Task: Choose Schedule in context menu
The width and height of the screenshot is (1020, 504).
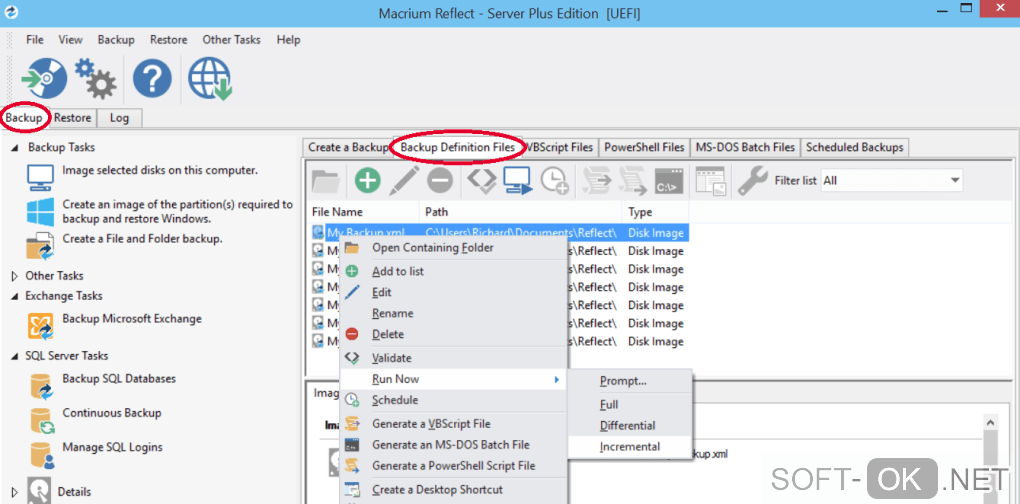Action: [x=453, y=400]
